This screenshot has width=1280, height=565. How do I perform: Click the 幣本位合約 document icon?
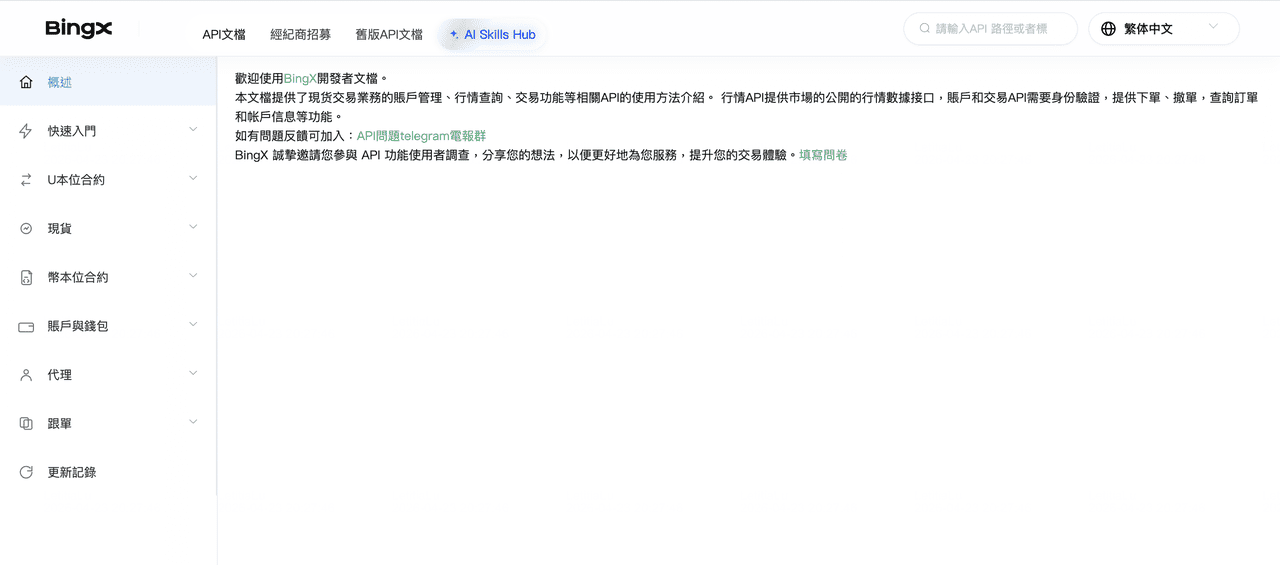point(26,278)
